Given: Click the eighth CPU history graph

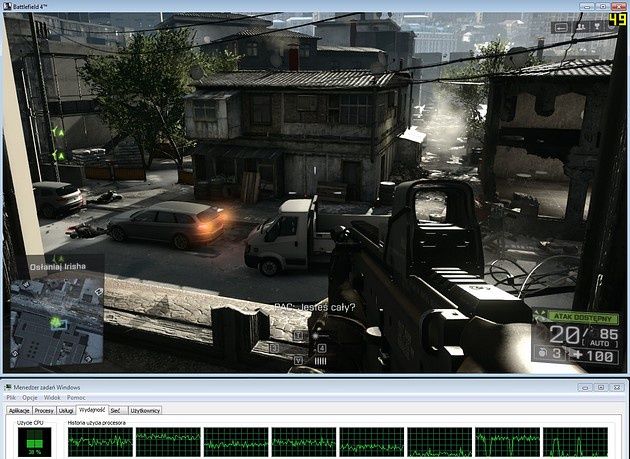Looking at the screenshot, I should 575,442.
